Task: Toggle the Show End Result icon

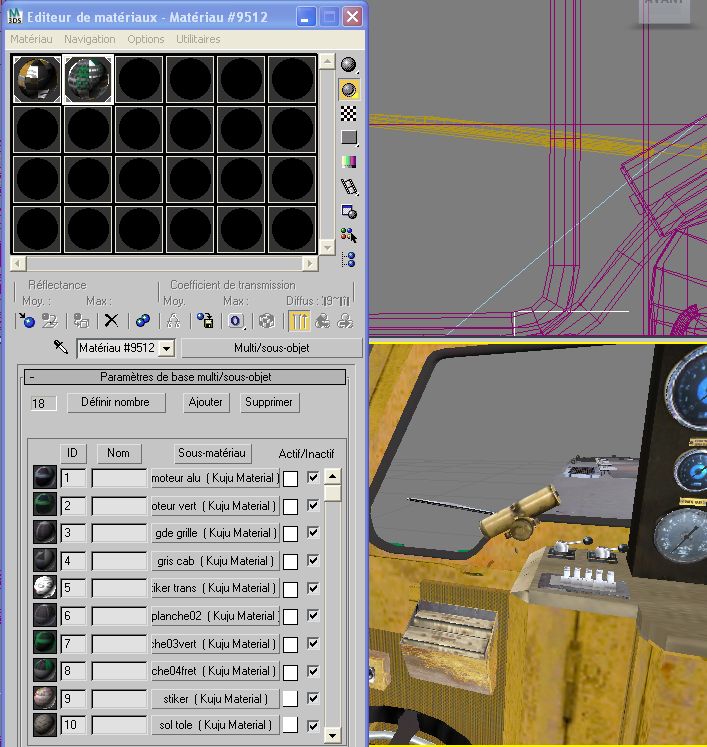Action: click(x=299, y=321)
